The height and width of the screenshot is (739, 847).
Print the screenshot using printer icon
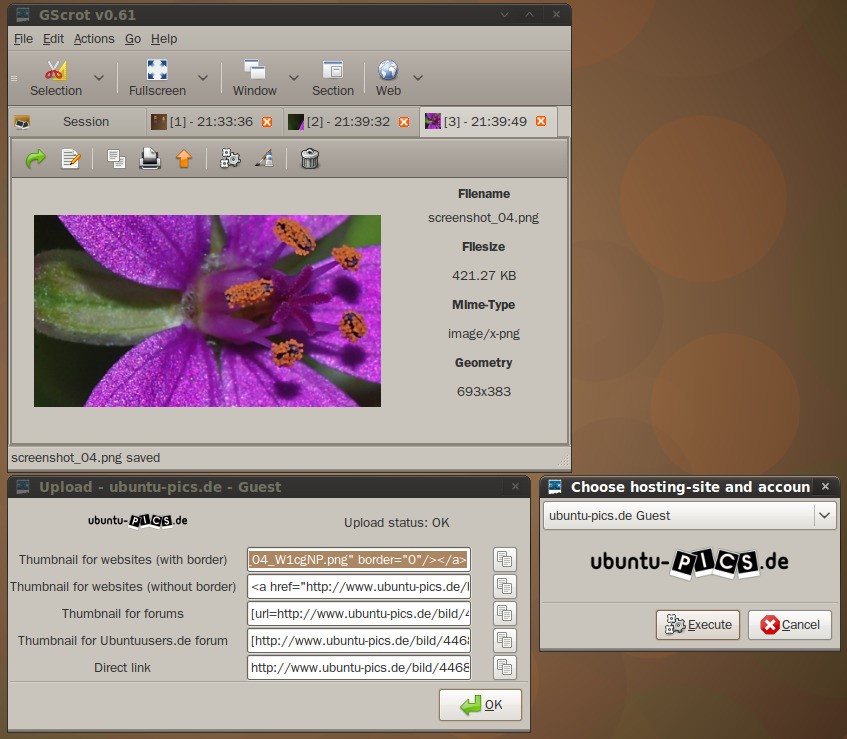(150, 158)
